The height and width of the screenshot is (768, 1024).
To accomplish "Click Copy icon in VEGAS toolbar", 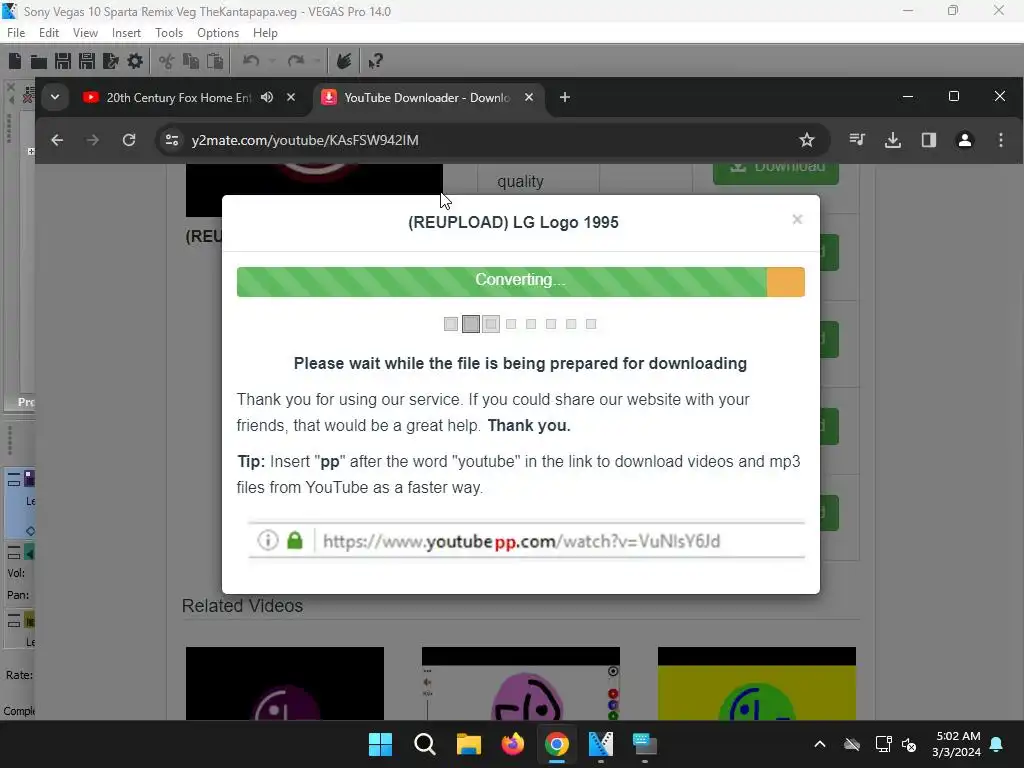I will click(191, 61).
